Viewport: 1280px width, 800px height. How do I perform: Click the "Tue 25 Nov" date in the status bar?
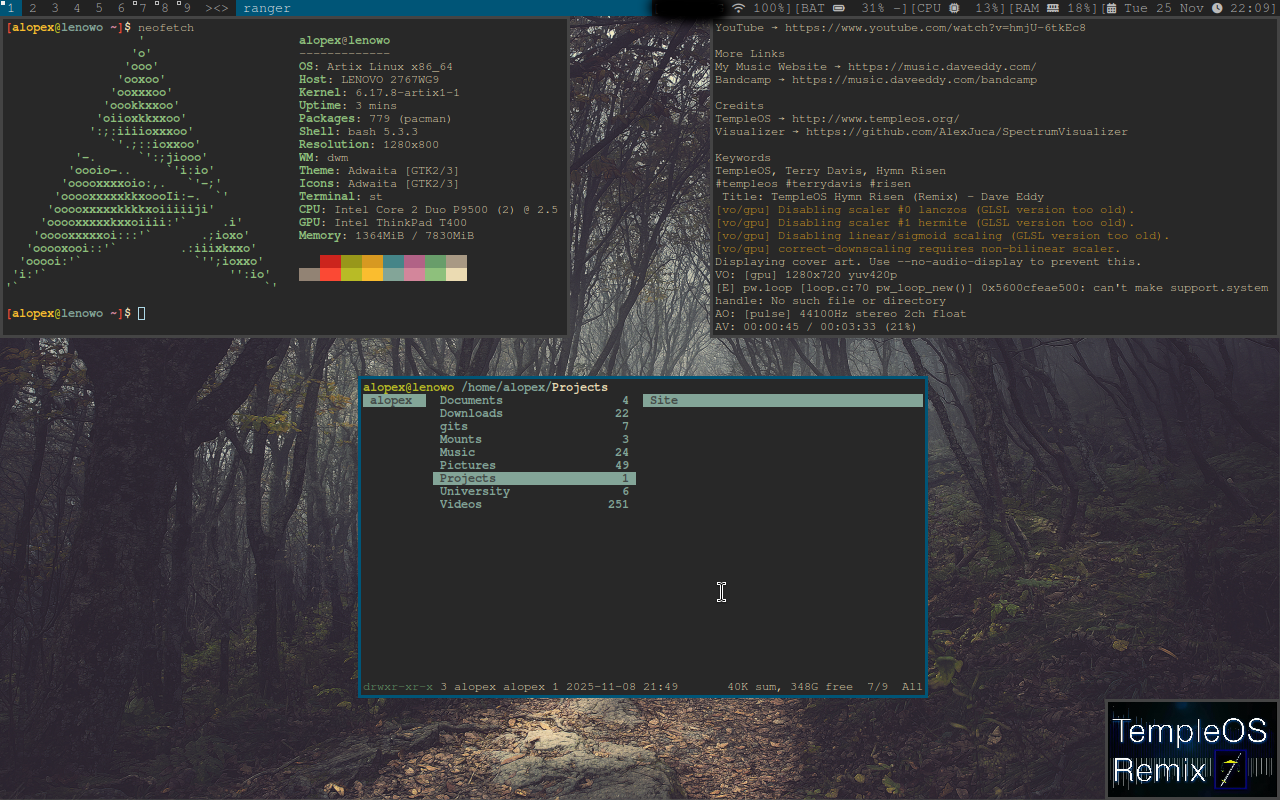tap(1163, 8)
